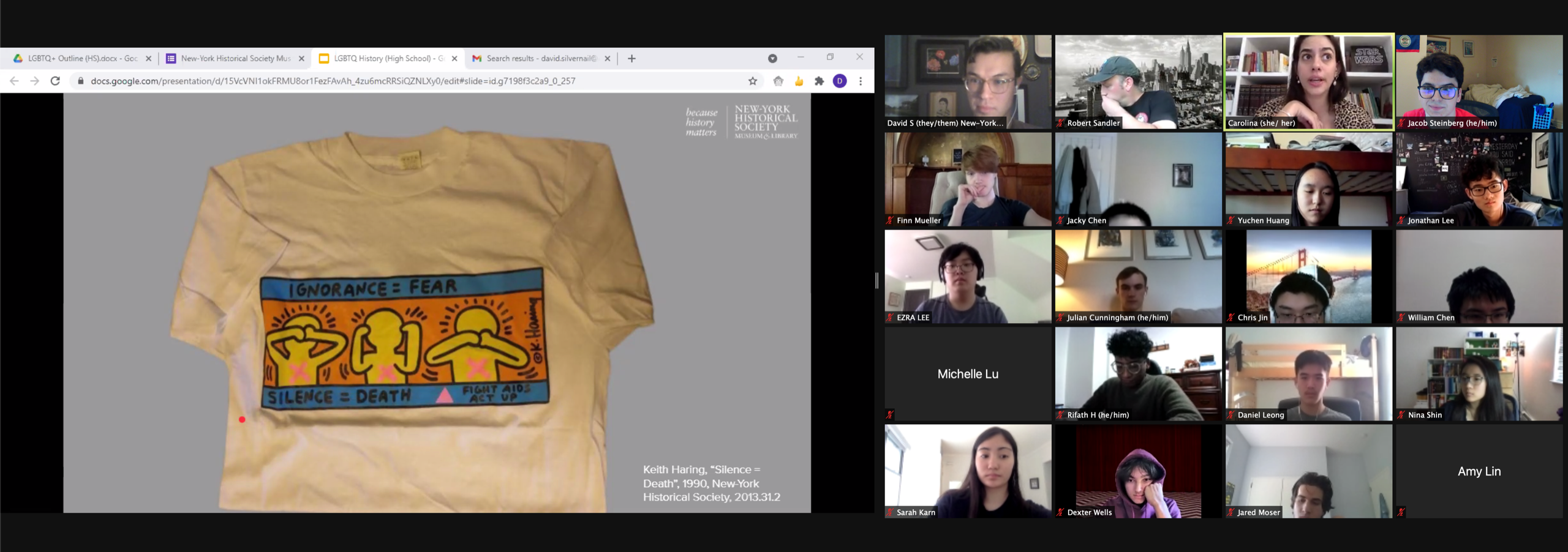Select Robert Sandler's video tile
The image size is (1568, 552).
[1138, 82]
